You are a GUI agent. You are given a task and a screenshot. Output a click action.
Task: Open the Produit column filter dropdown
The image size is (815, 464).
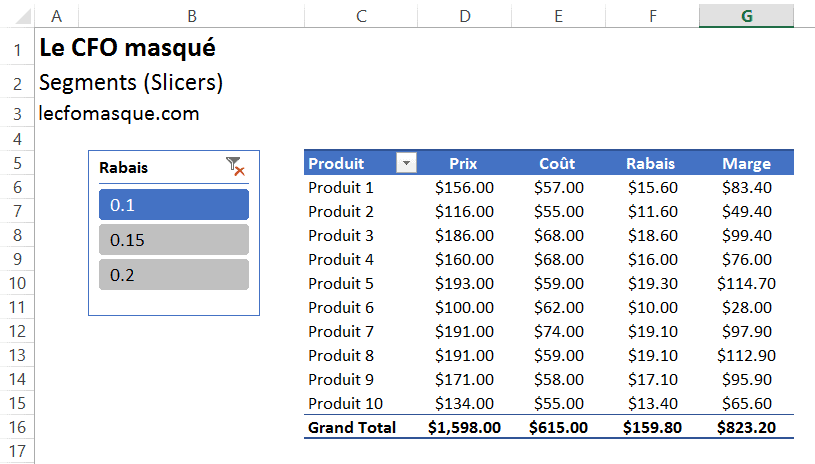click(x=407, y=164)
